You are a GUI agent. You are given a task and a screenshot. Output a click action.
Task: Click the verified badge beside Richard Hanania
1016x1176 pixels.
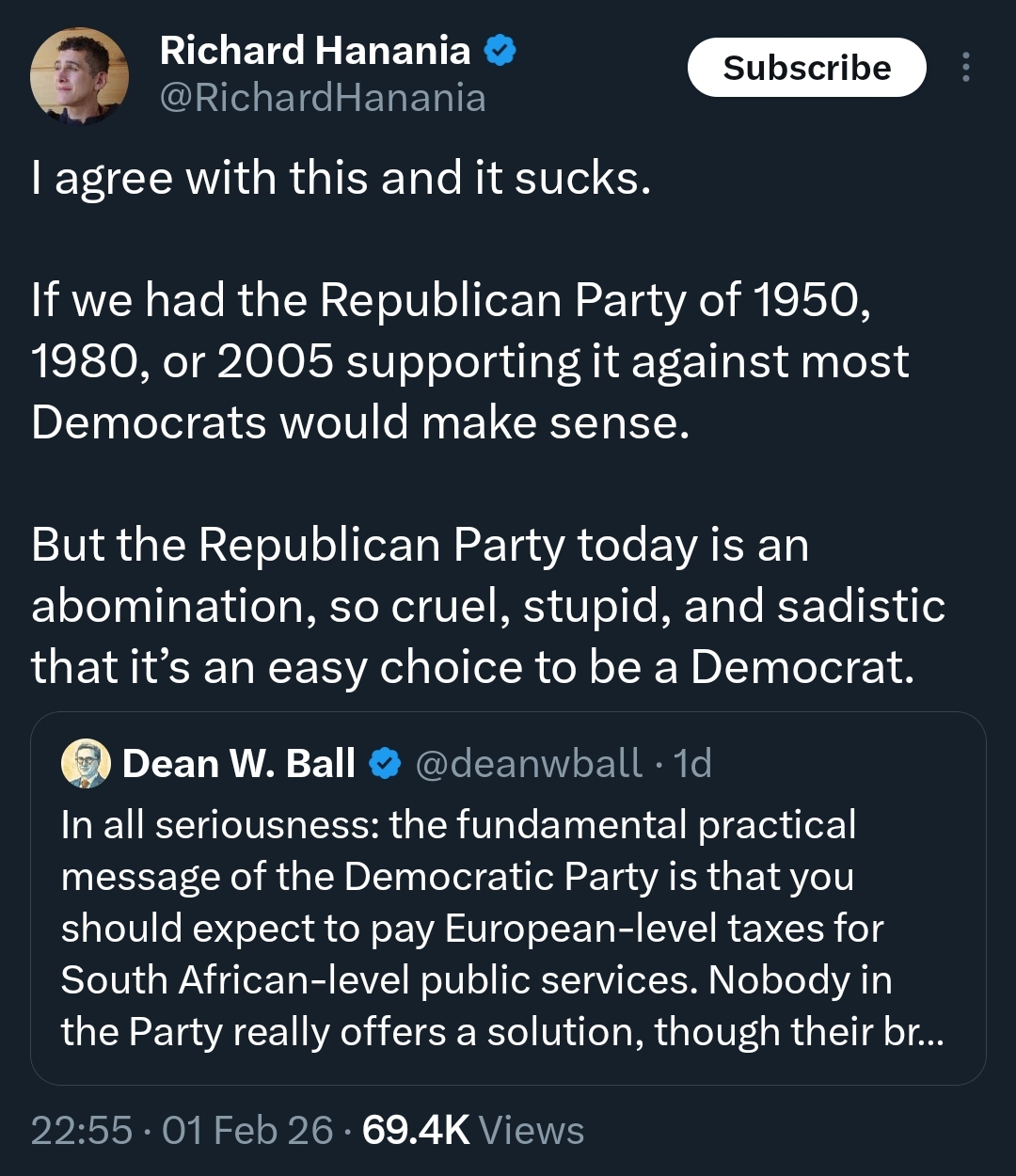(500, 51)
